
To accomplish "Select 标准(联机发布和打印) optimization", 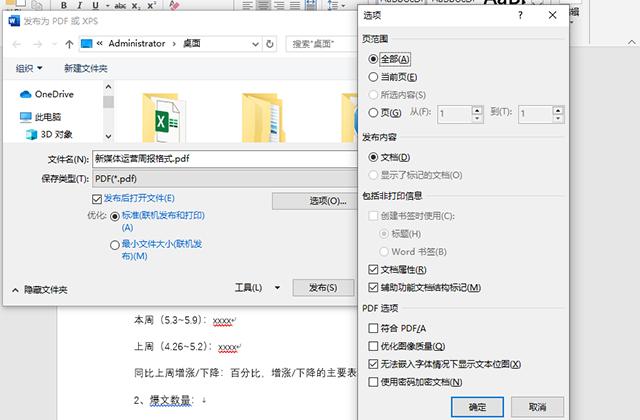I will (x=115, y=216).
